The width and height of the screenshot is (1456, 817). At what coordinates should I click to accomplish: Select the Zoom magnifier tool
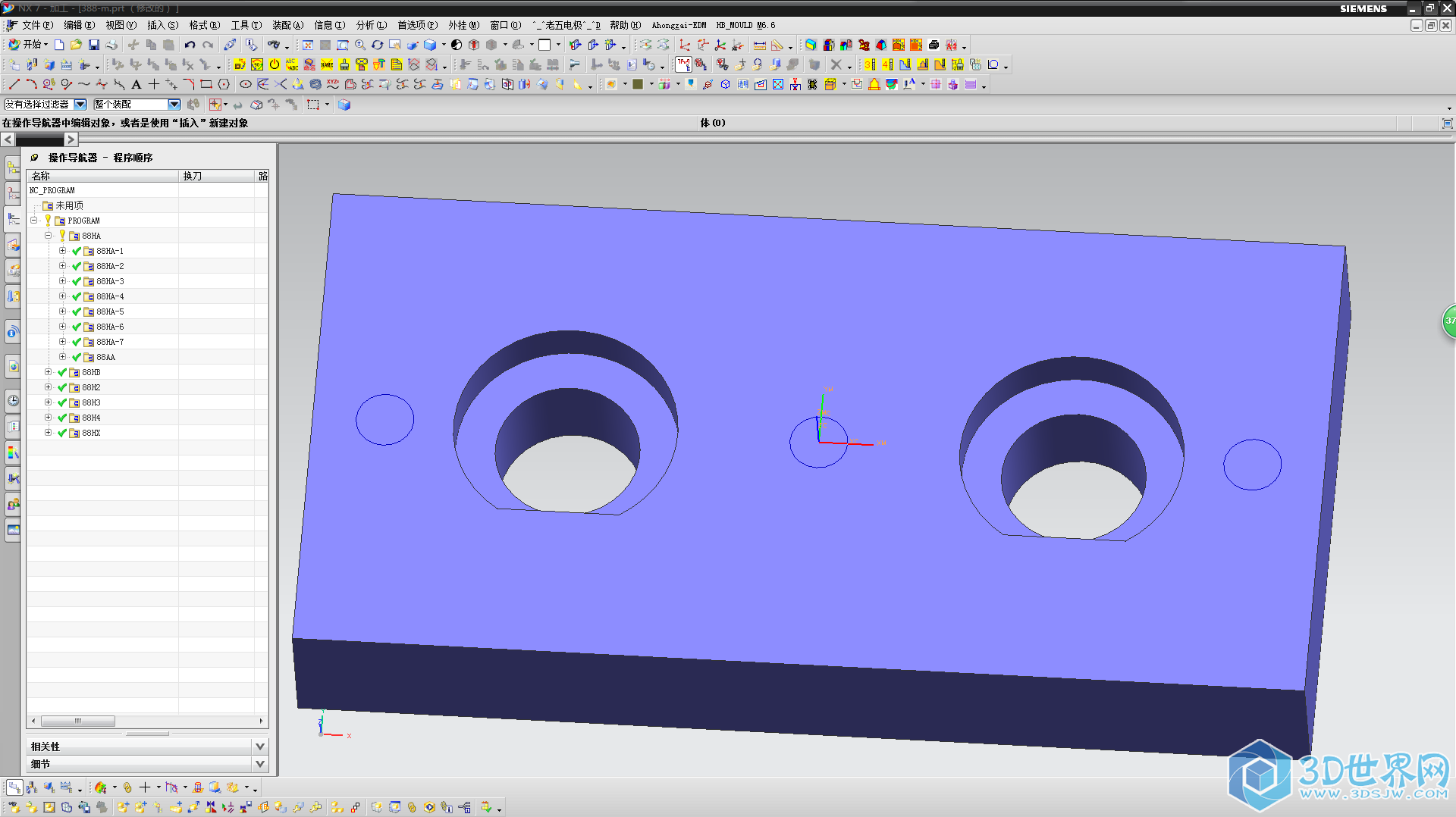tap(360, 45)
